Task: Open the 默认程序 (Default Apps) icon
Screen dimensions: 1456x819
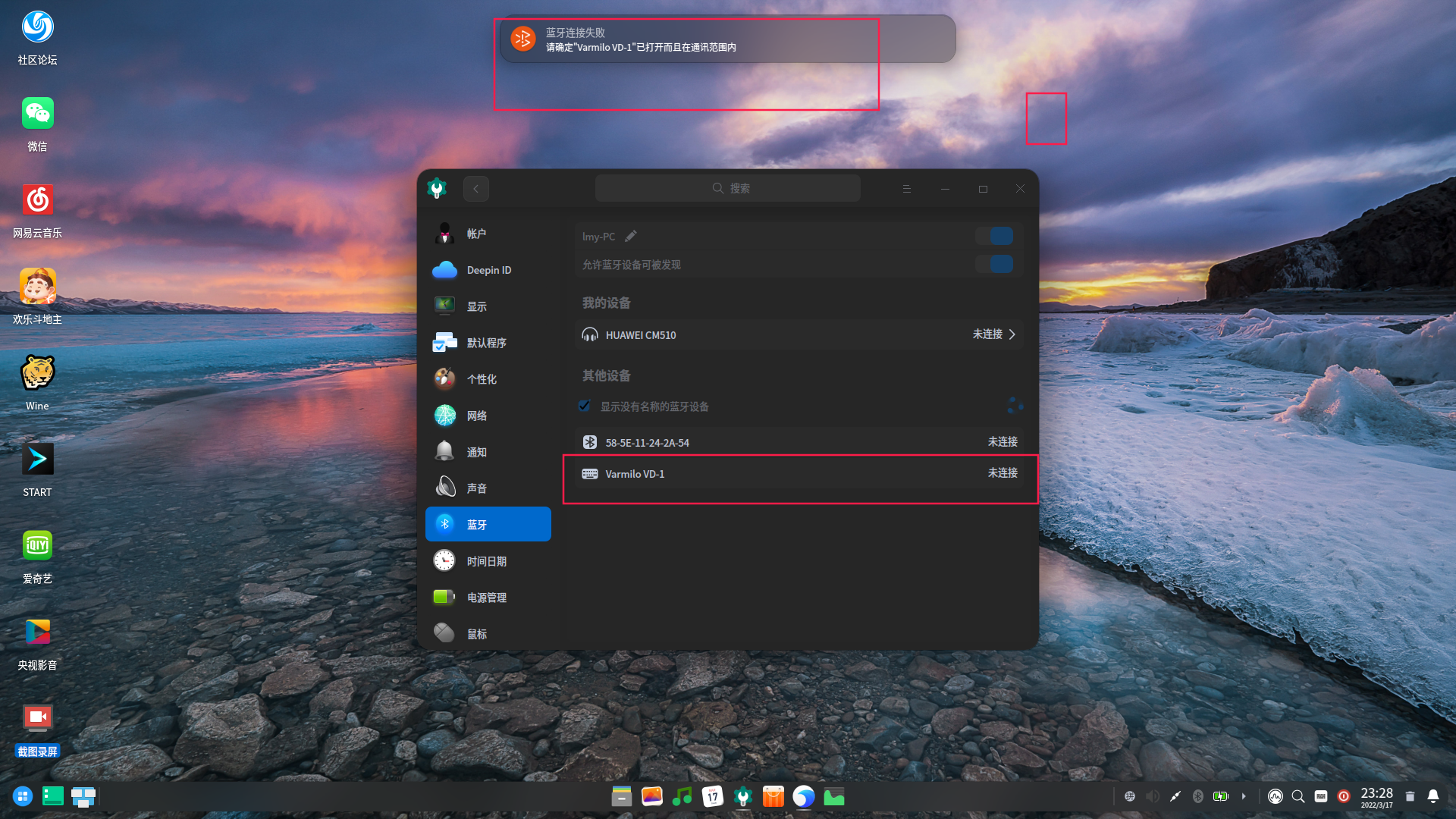Action: [x=486, y=342]
